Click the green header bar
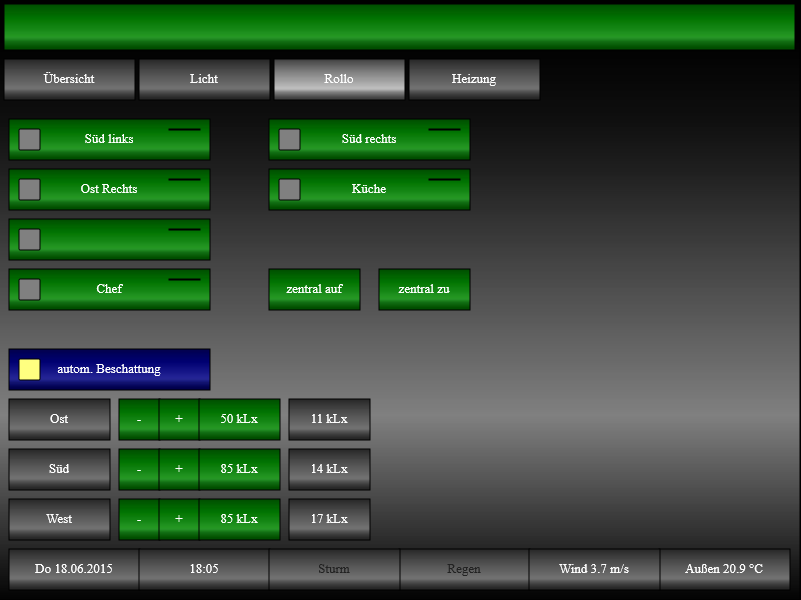 point(399,27)
